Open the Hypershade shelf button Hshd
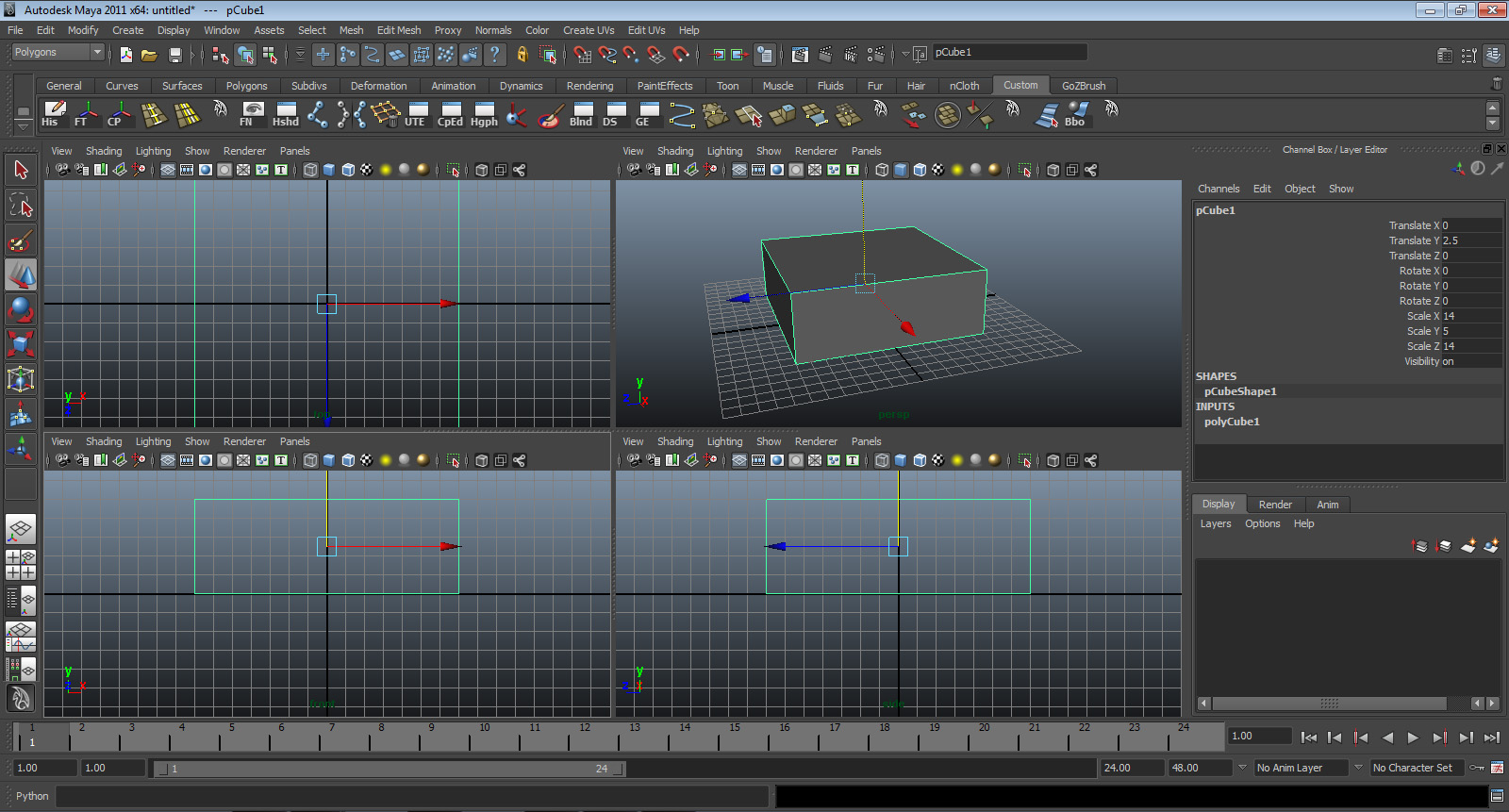 point(286,115)
